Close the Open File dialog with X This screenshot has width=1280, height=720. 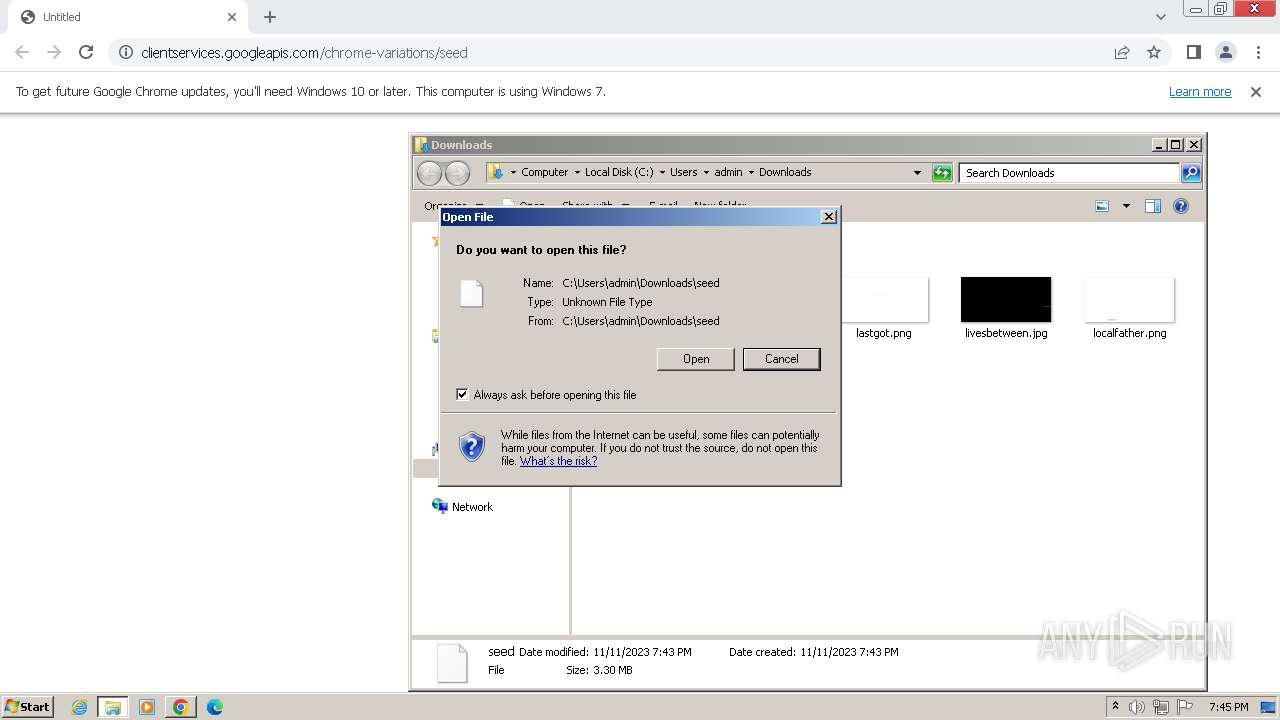(828, 216)
